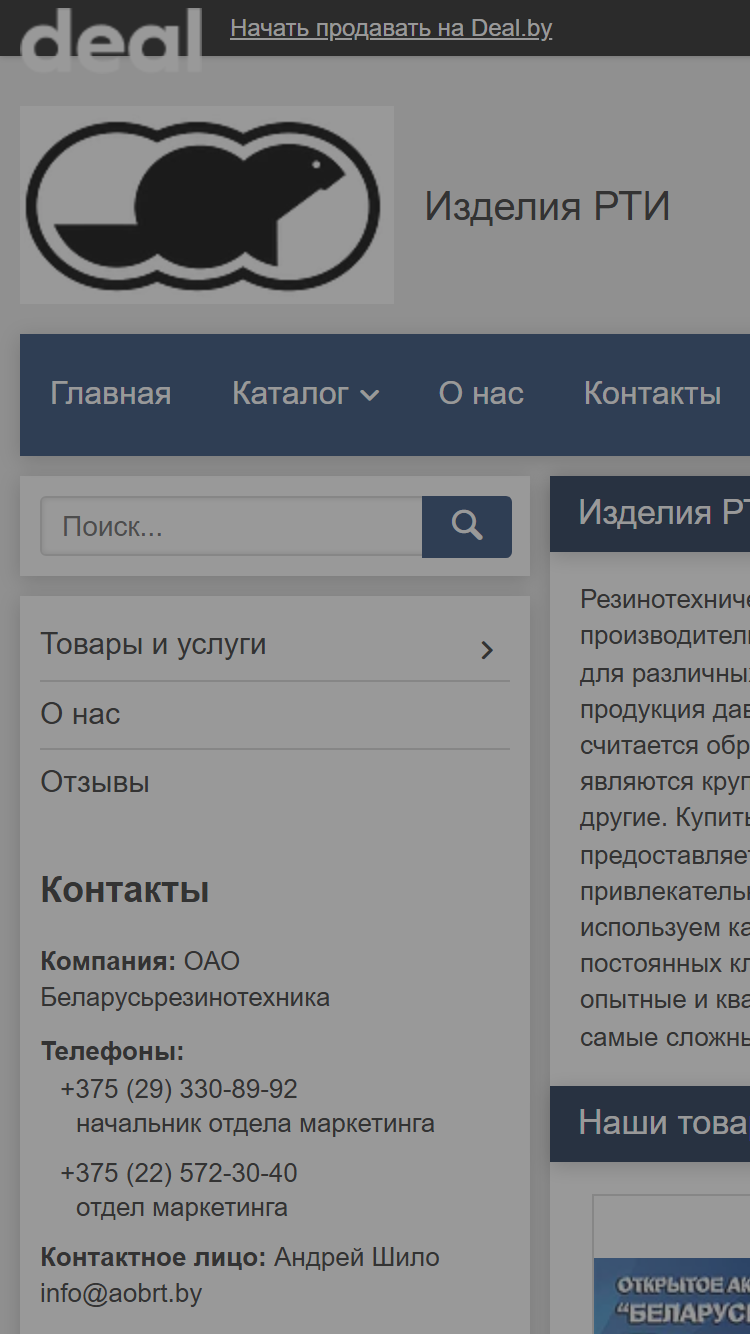Open the 'Каталог' menu item
The width and height of the screenshot is (750, 1334).
click(x=291, y=394)
